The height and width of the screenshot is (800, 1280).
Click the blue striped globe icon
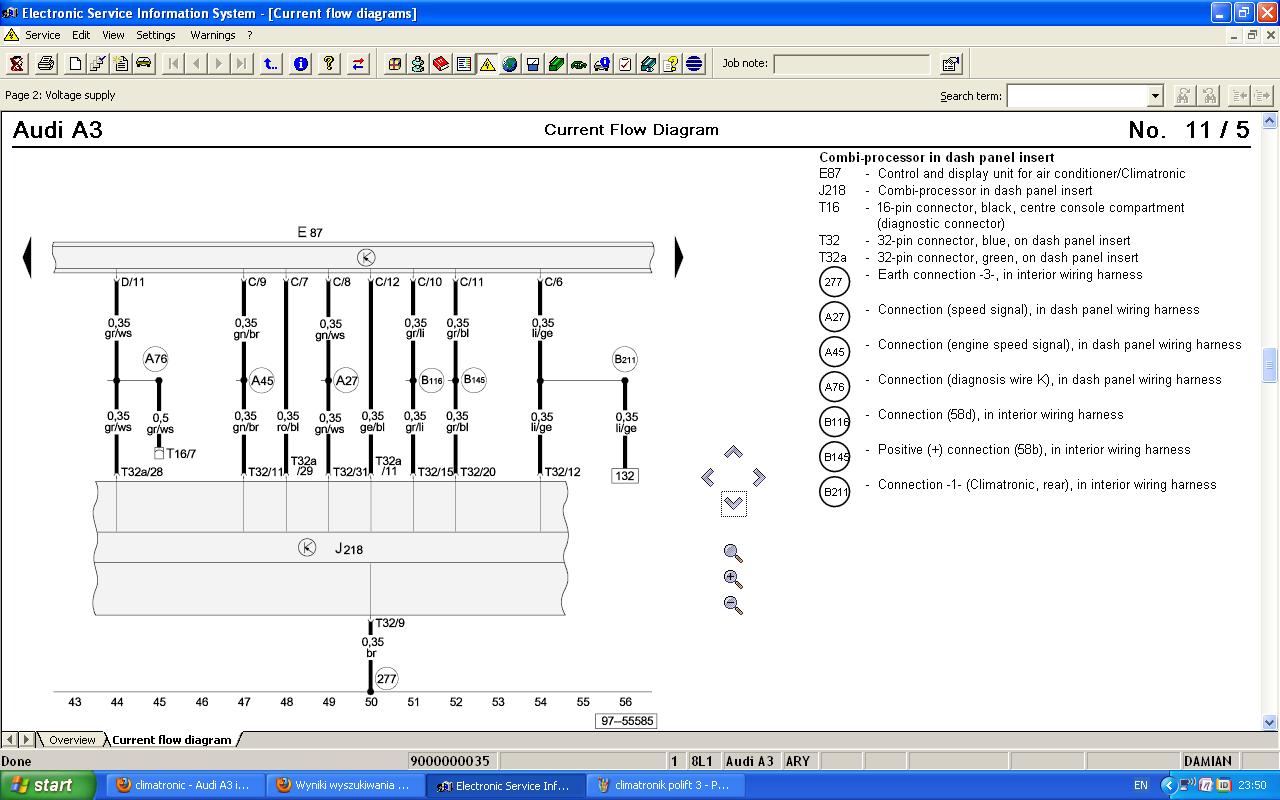click(x=694, y=64)
